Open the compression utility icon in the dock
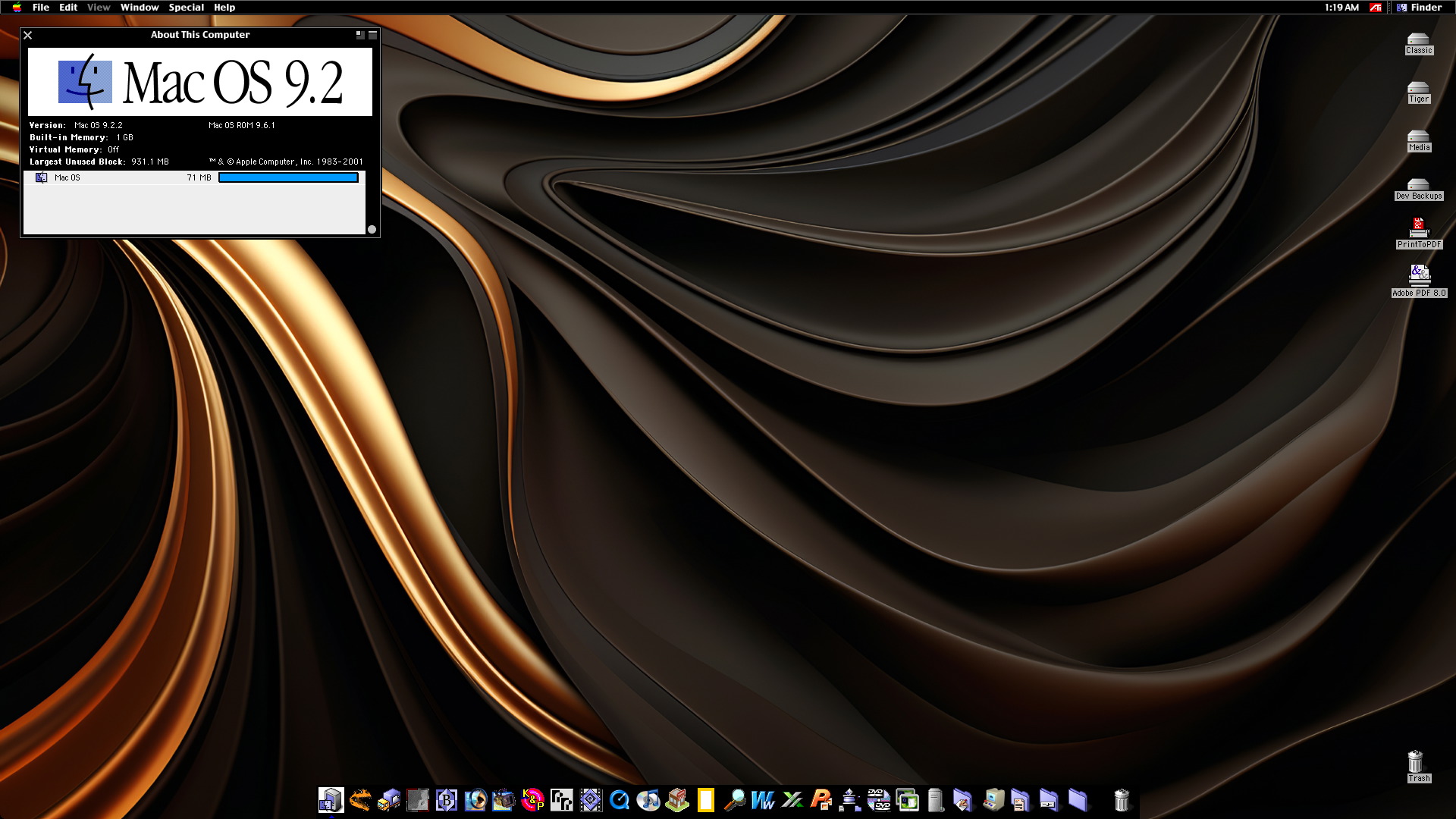The width and height of the screenshot is (1456, 819). tap(850, 800)
